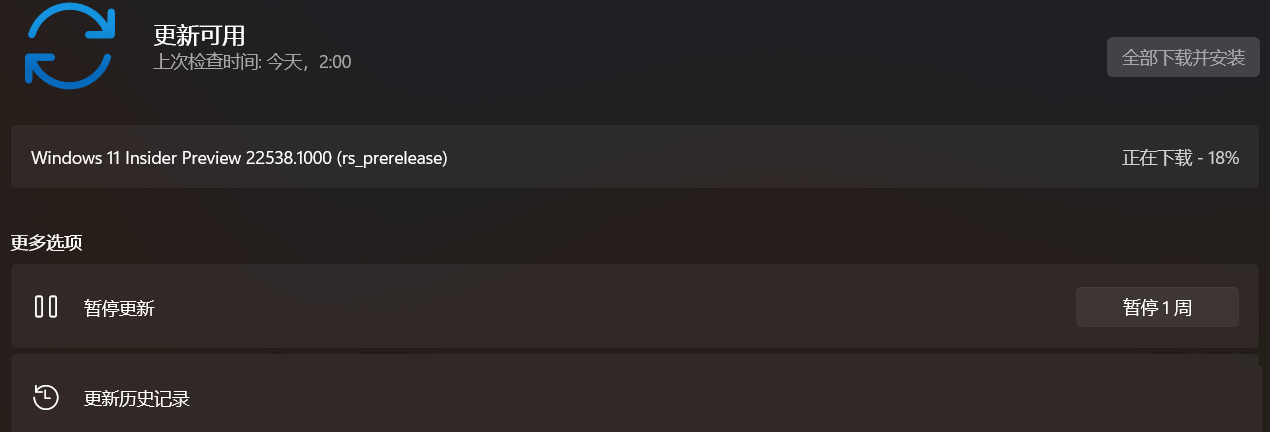Click the 暂停更新 label
The image size is (1270, 432).
point(119,308)
